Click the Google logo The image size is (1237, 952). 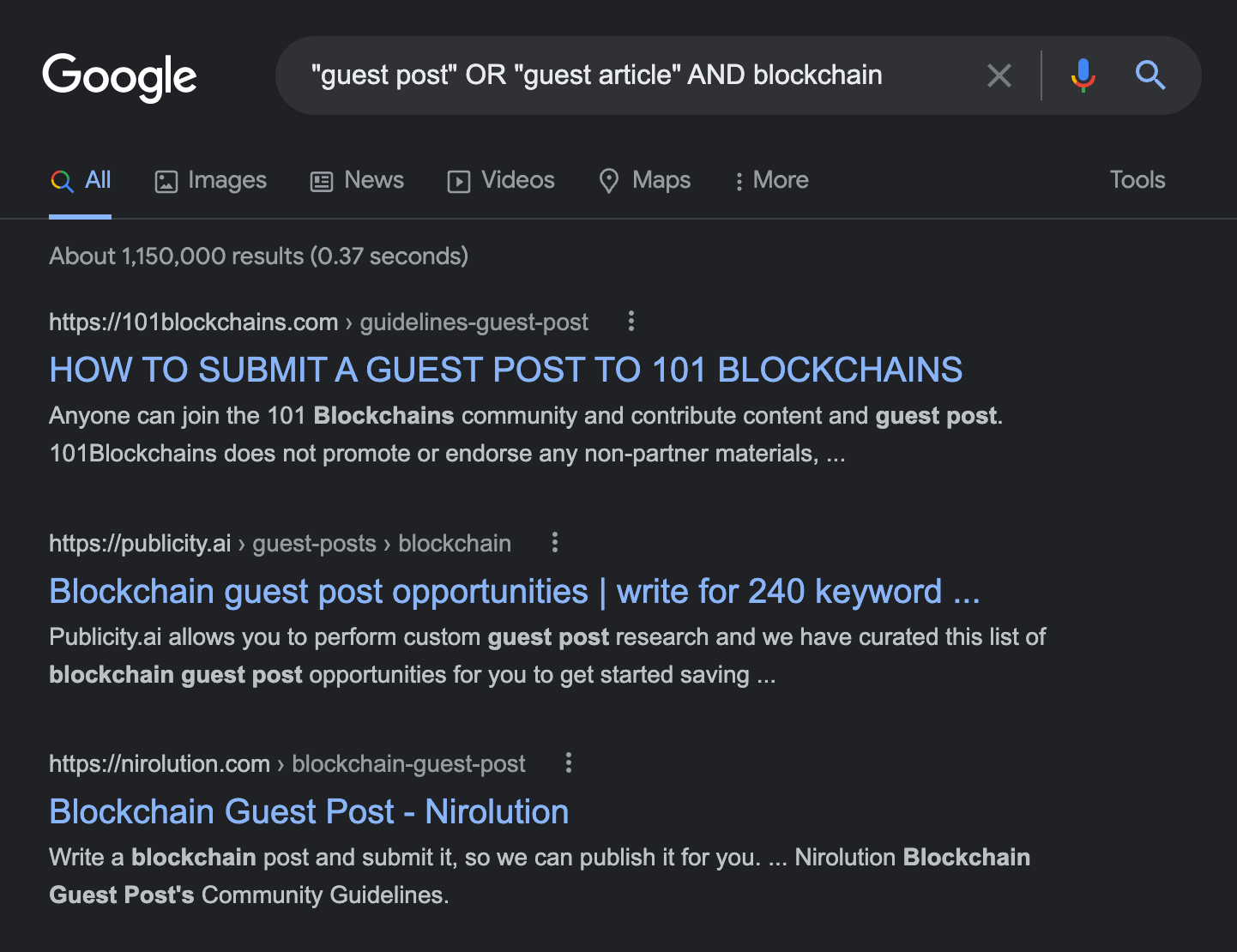coord(119,76)
